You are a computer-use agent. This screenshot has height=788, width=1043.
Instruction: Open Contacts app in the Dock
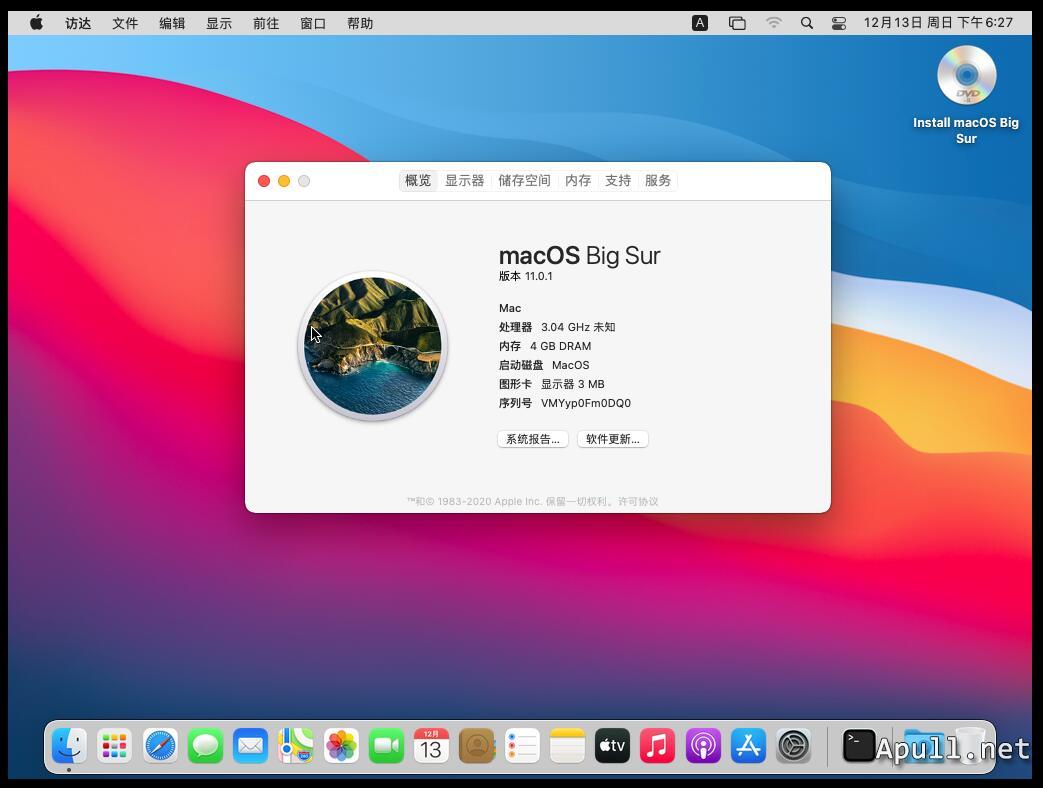pos(477,745)
